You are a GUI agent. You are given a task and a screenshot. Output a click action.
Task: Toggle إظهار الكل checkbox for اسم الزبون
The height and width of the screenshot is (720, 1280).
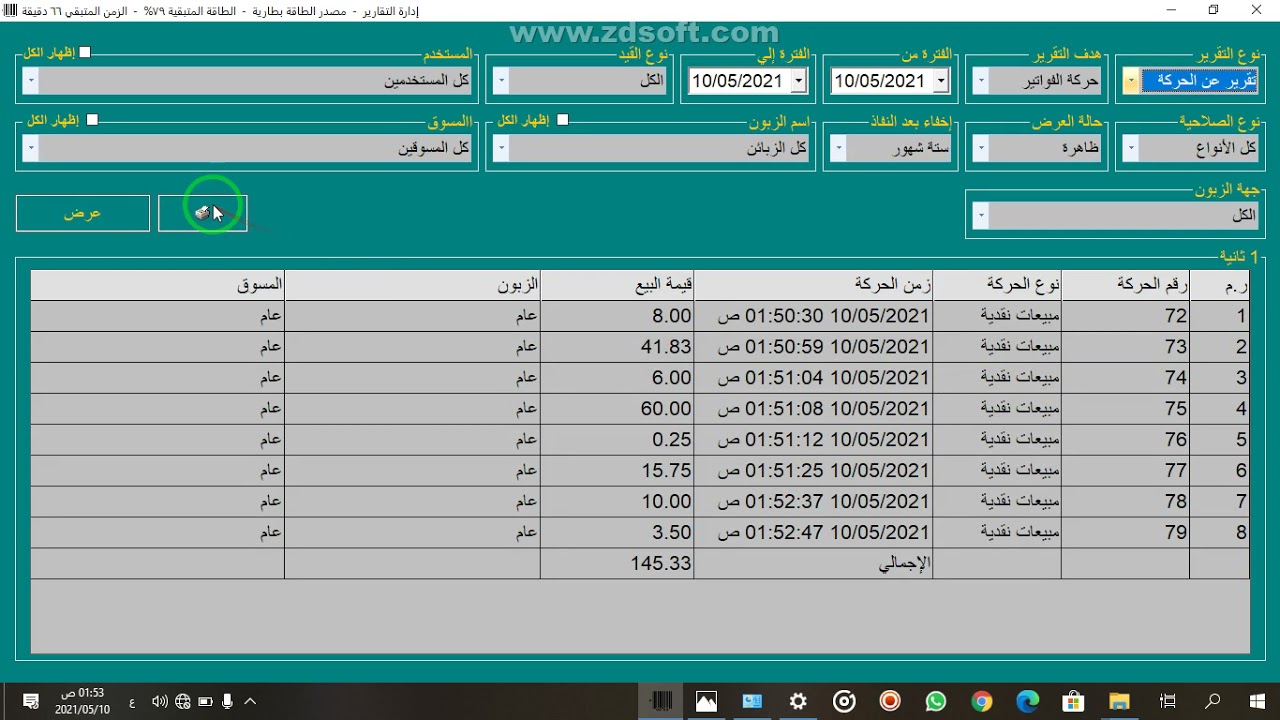(562, 120)
